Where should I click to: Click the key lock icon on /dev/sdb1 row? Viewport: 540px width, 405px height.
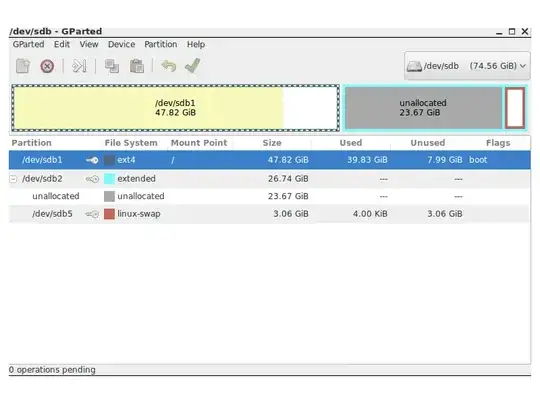[x=92, y=160]
